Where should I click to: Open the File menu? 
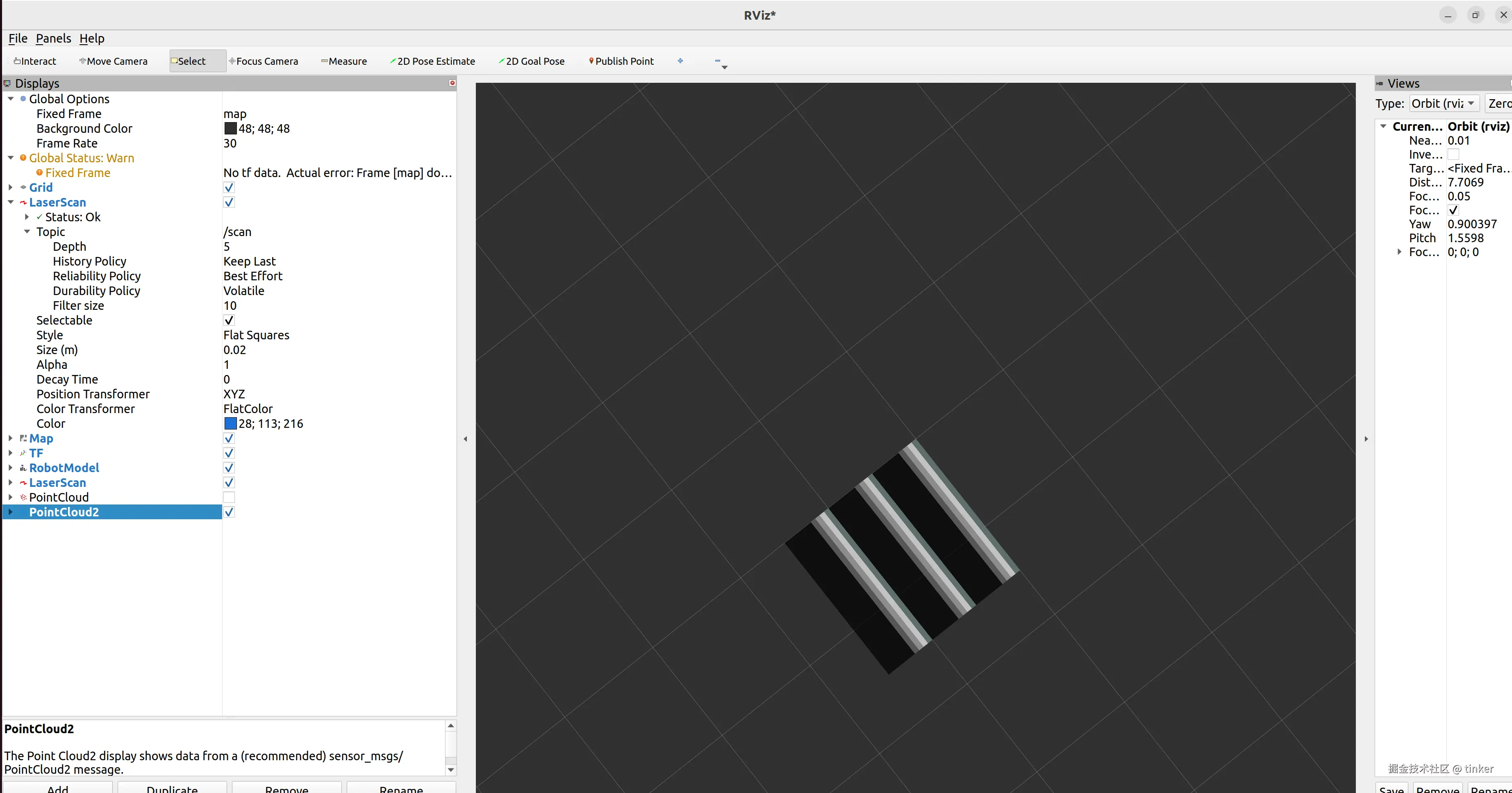click(x=18, y=38)
